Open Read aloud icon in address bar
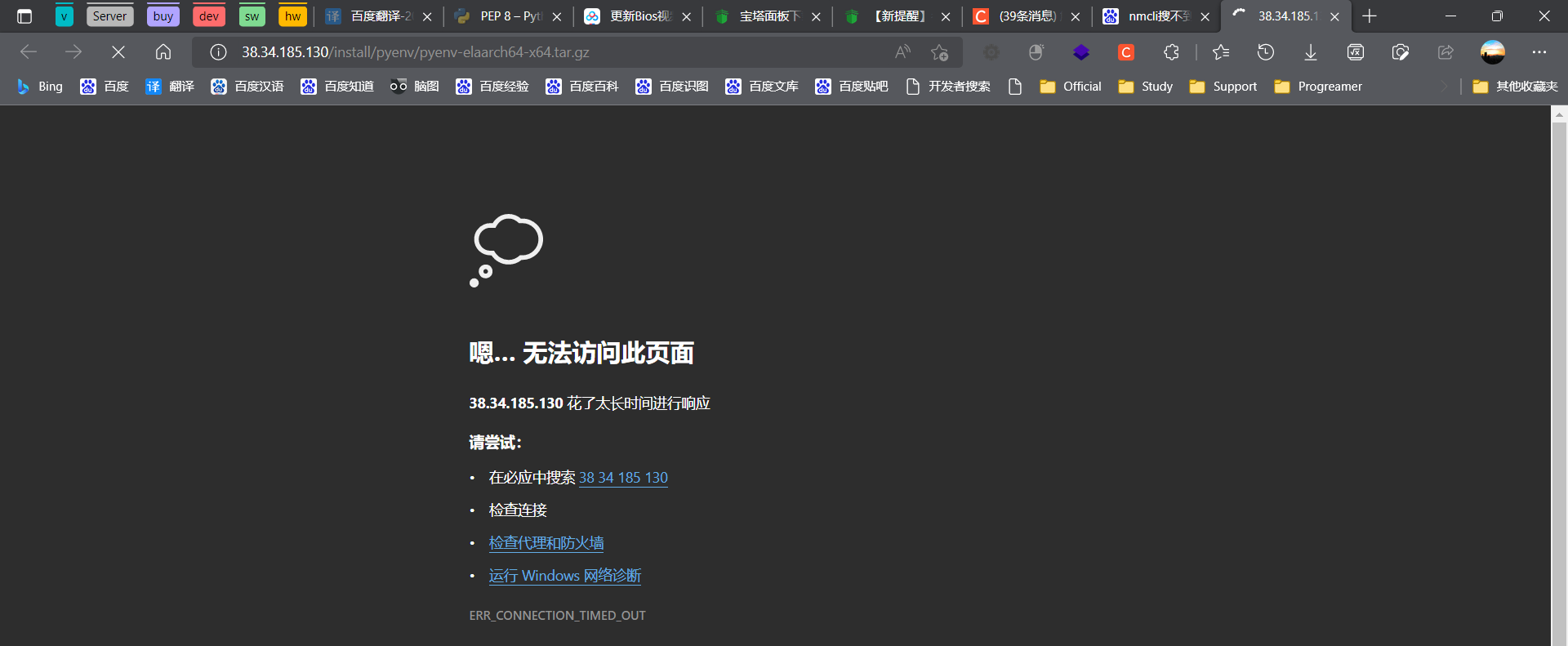 click(x=902, y=52)
